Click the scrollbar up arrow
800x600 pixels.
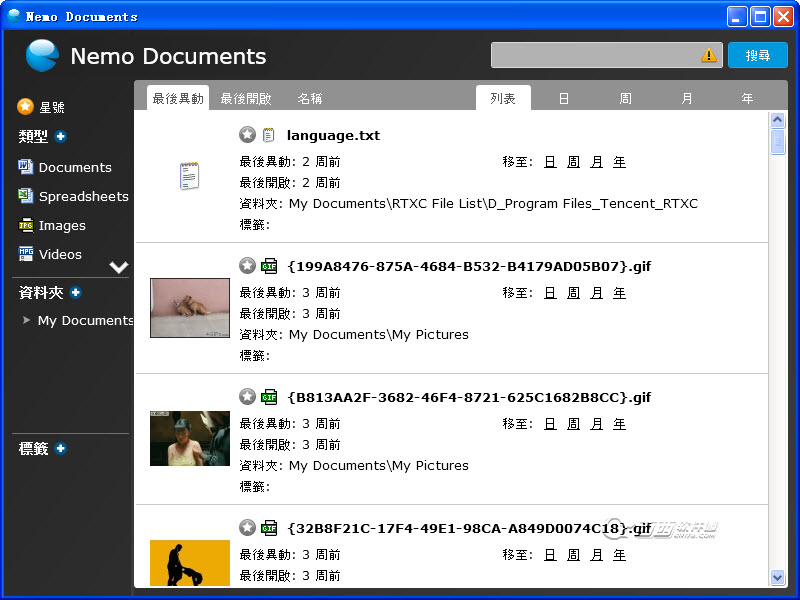[778, 120]
